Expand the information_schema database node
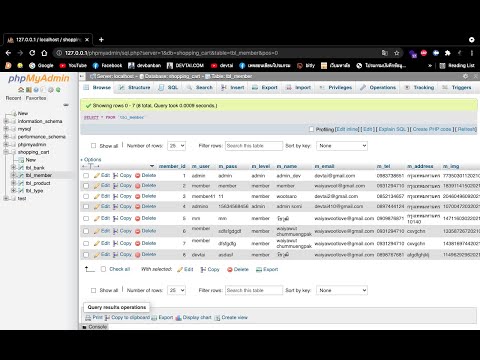 pos(6,121)
